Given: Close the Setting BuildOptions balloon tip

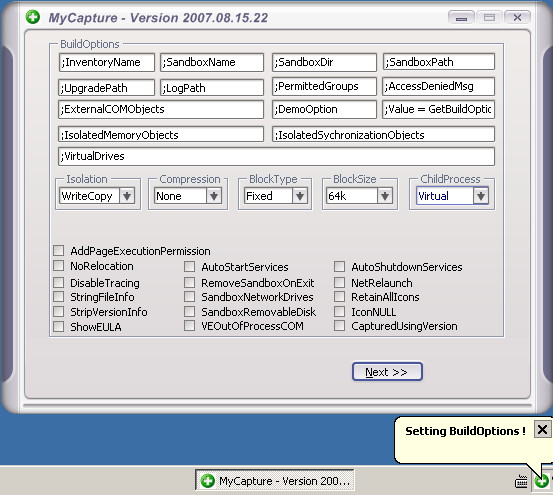Looking at the screenshot, I should point(542,429).
